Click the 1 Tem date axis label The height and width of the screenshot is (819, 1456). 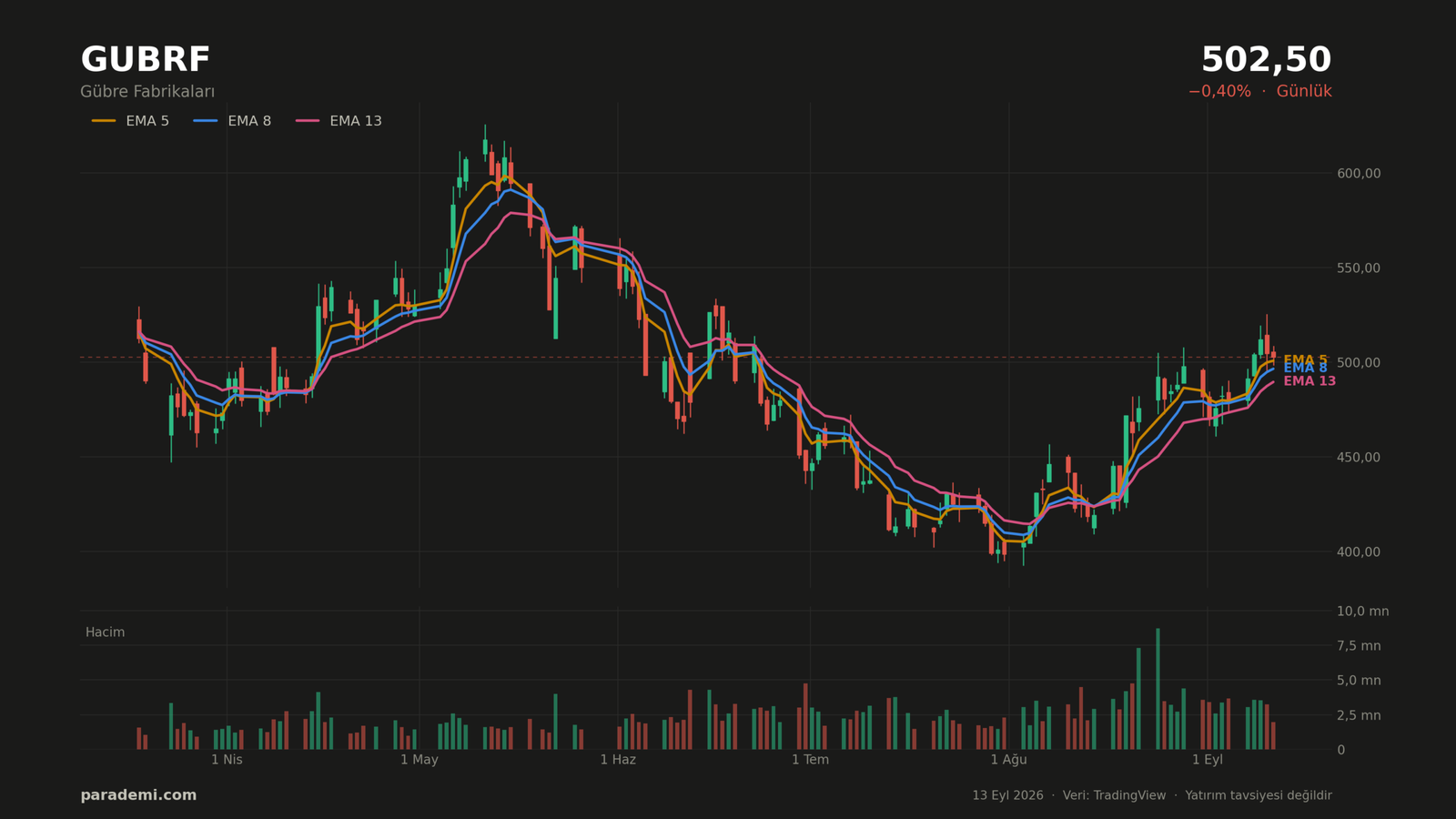(810, 760)
